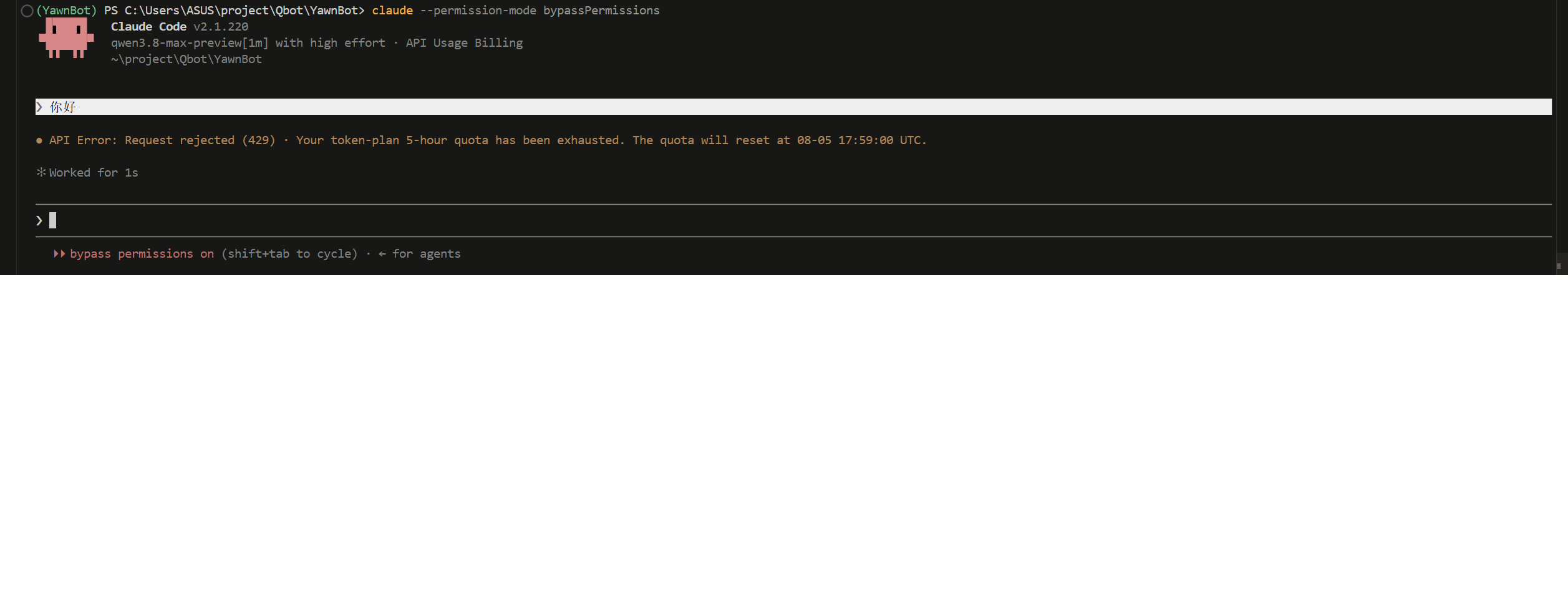
Task: Click the 'API Usage Billing' text
Action: tap(464, 43)
